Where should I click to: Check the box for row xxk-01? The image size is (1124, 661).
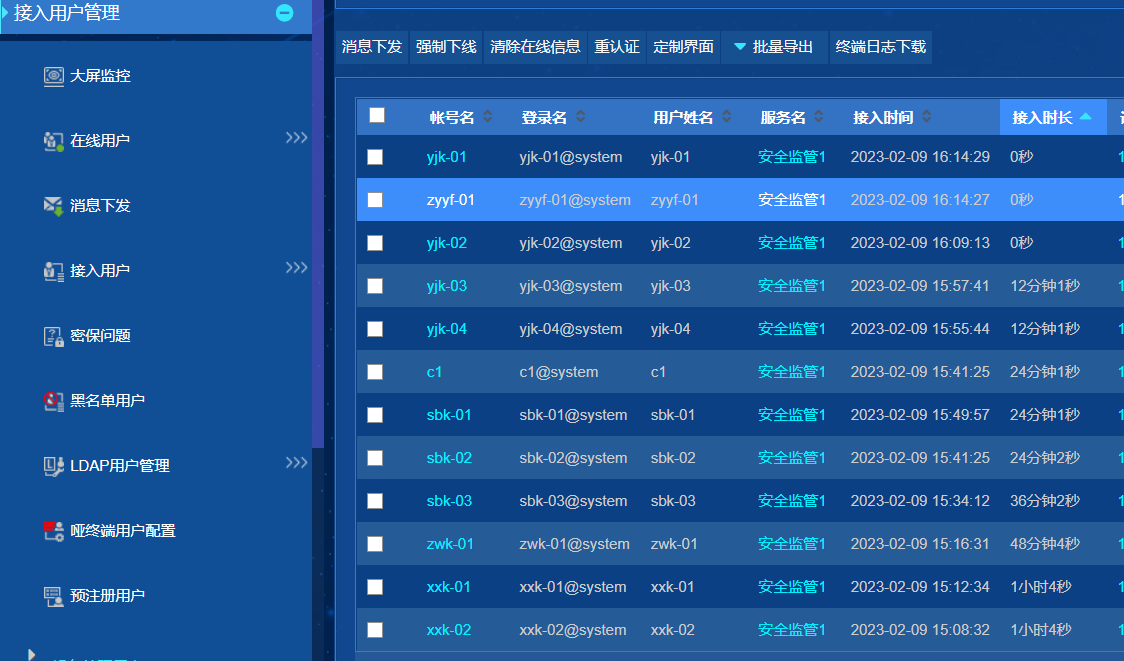[x=375, y=587]
